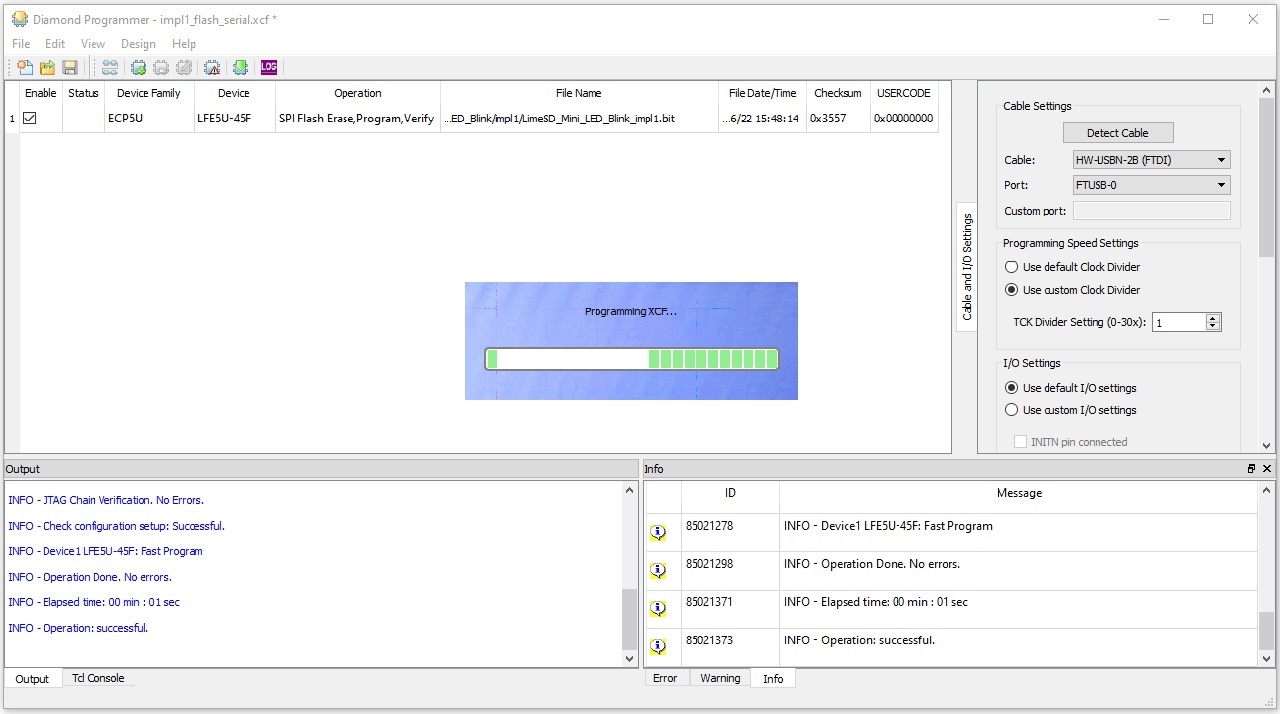Switch to the Tcl Console tab
This screenshot has height=714, width=1280.
98,678
